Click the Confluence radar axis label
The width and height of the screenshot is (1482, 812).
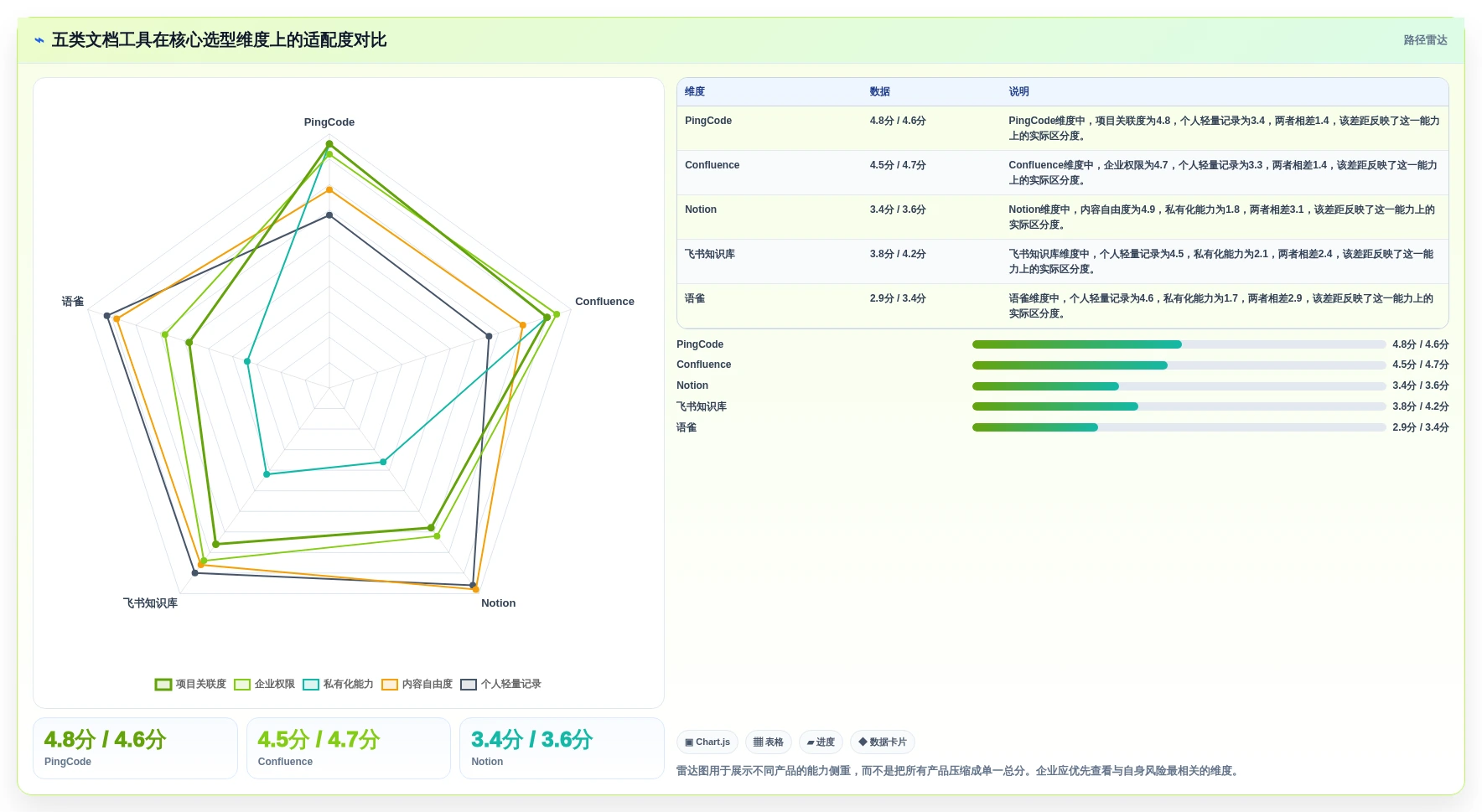604,302
